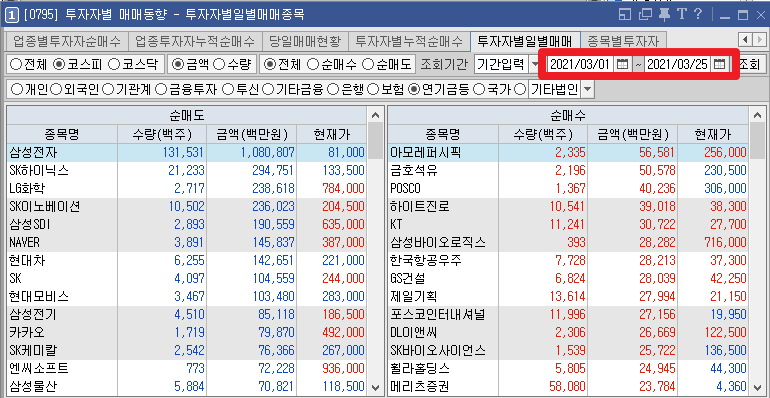This screenshot has width=770, height=398.
Task: Select the 아모레퍼시픽 row
Action: click(568, 152)
